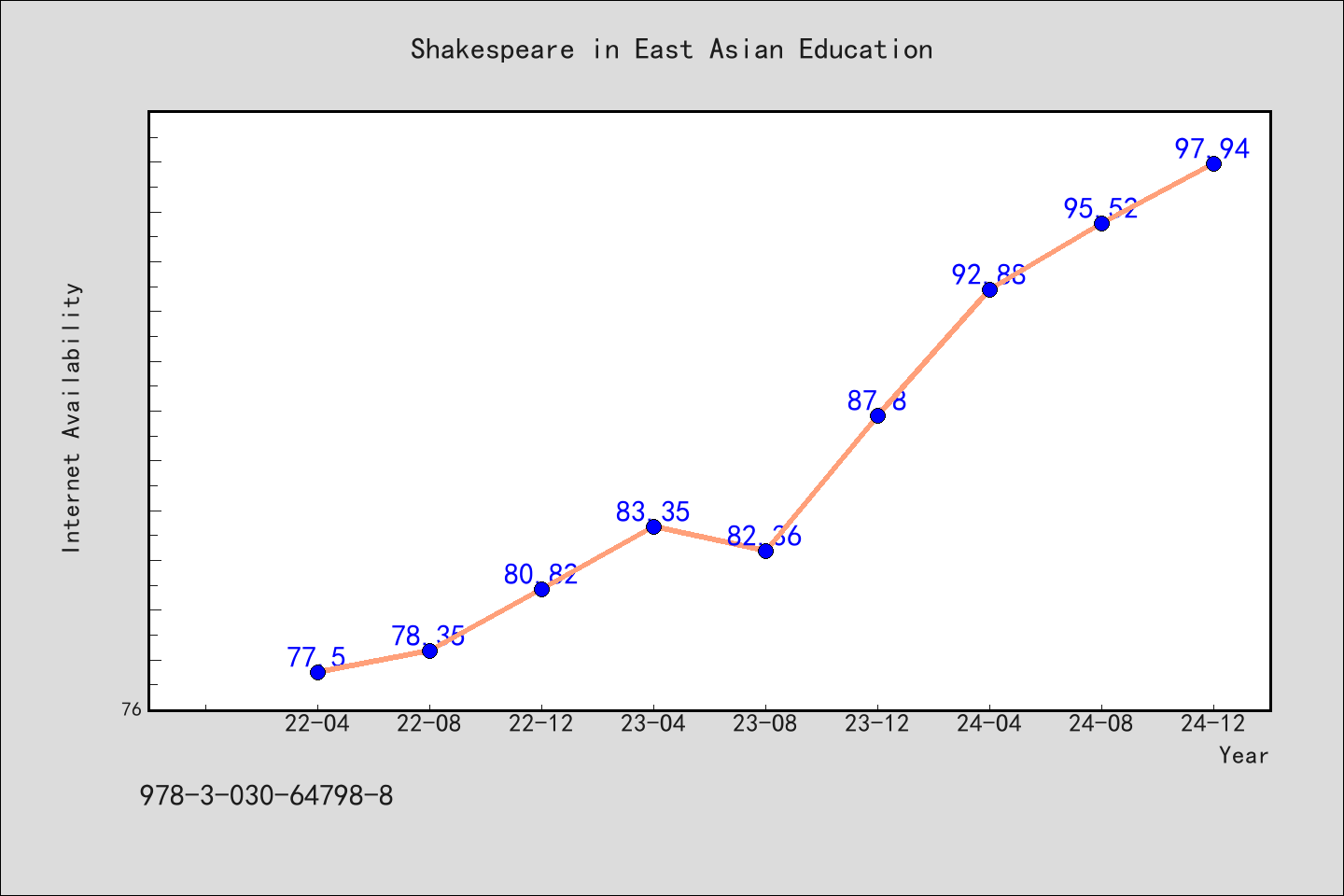Click the 23-08 data point marker
Viewport: 1344px width, 896px height.
click(765, 551)
